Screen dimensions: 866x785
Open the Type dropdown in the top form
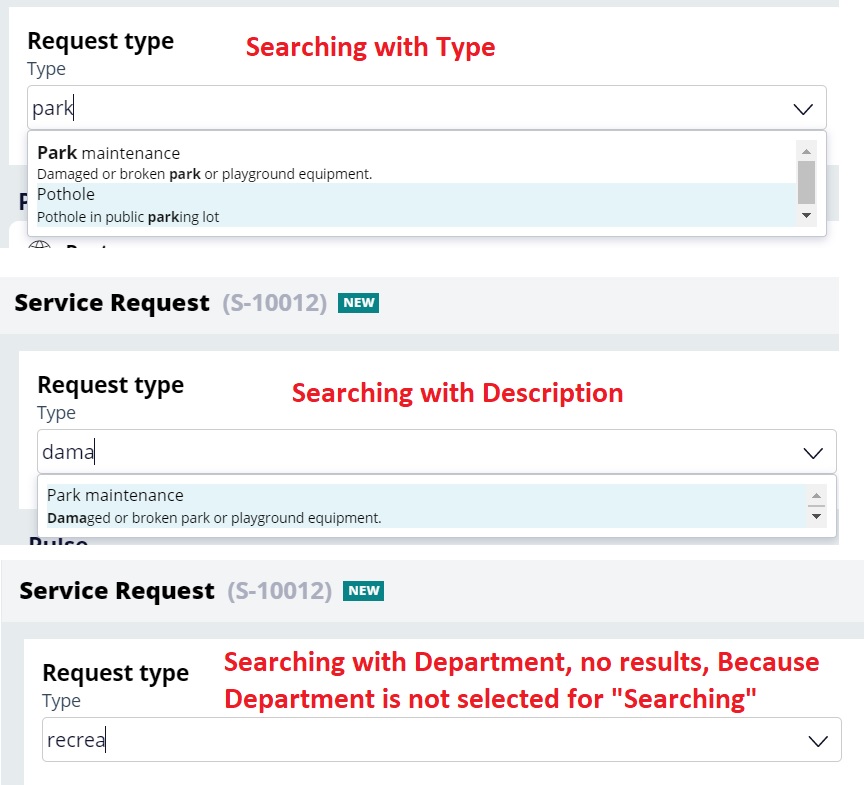(803, 107)
